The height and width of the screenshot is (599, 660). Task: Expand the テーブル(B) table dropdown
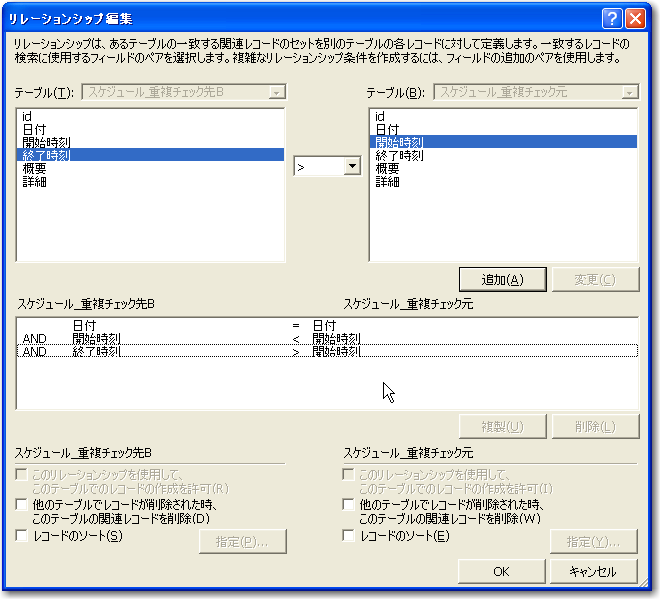(629, 92)
